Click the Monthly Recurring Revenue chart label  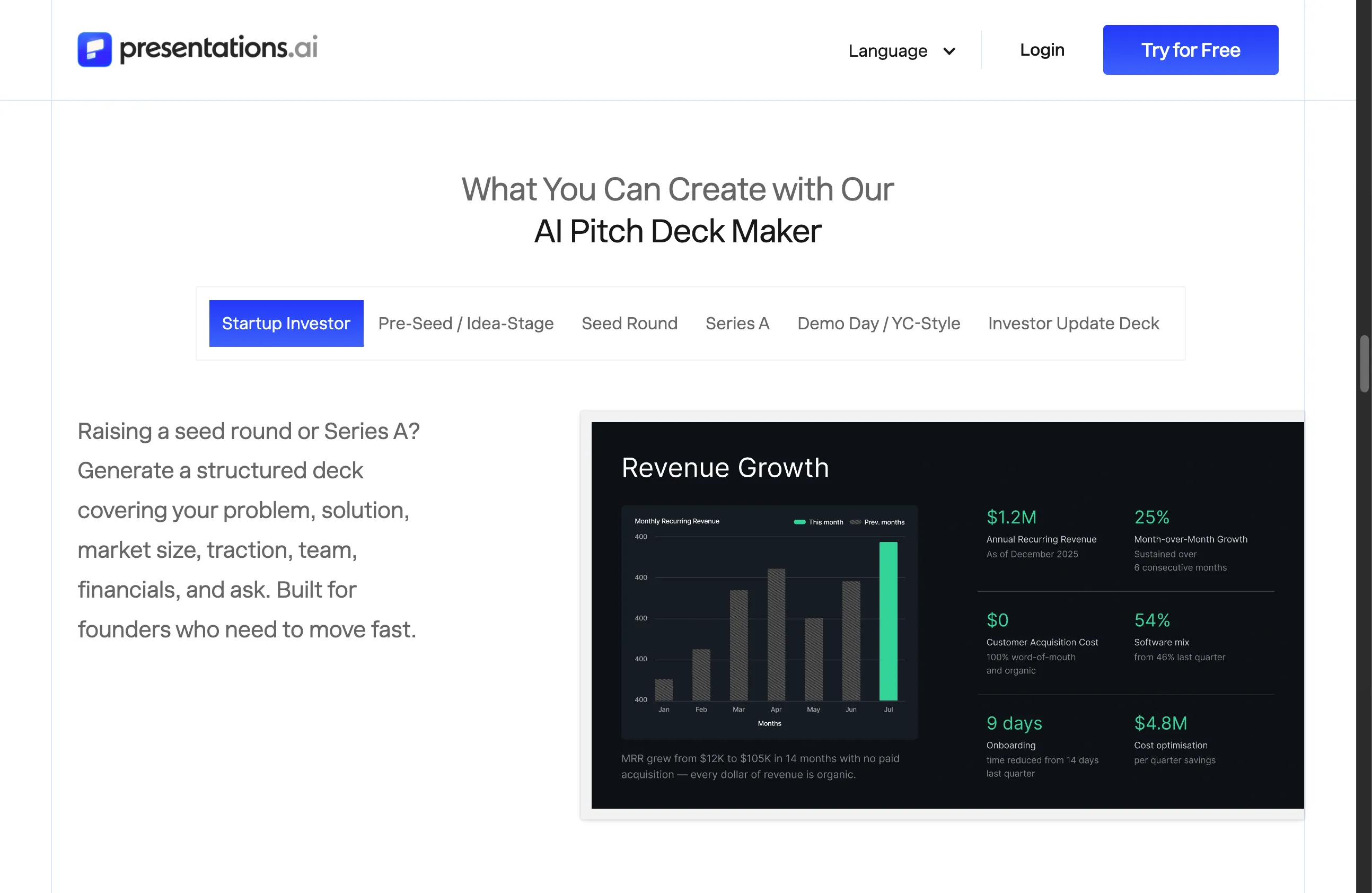pyautogui.click(x=676, y=521)
